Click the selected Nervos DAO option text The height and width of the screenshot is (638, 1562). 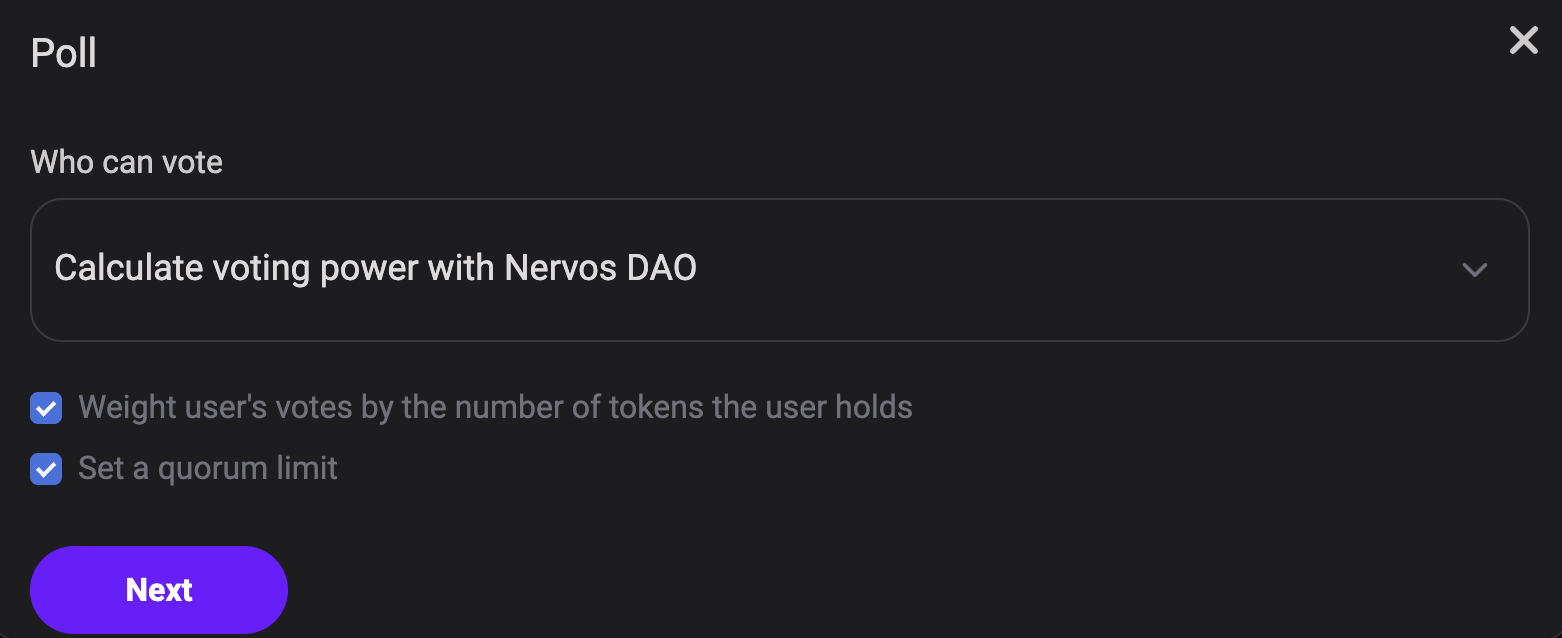[375, 269]
